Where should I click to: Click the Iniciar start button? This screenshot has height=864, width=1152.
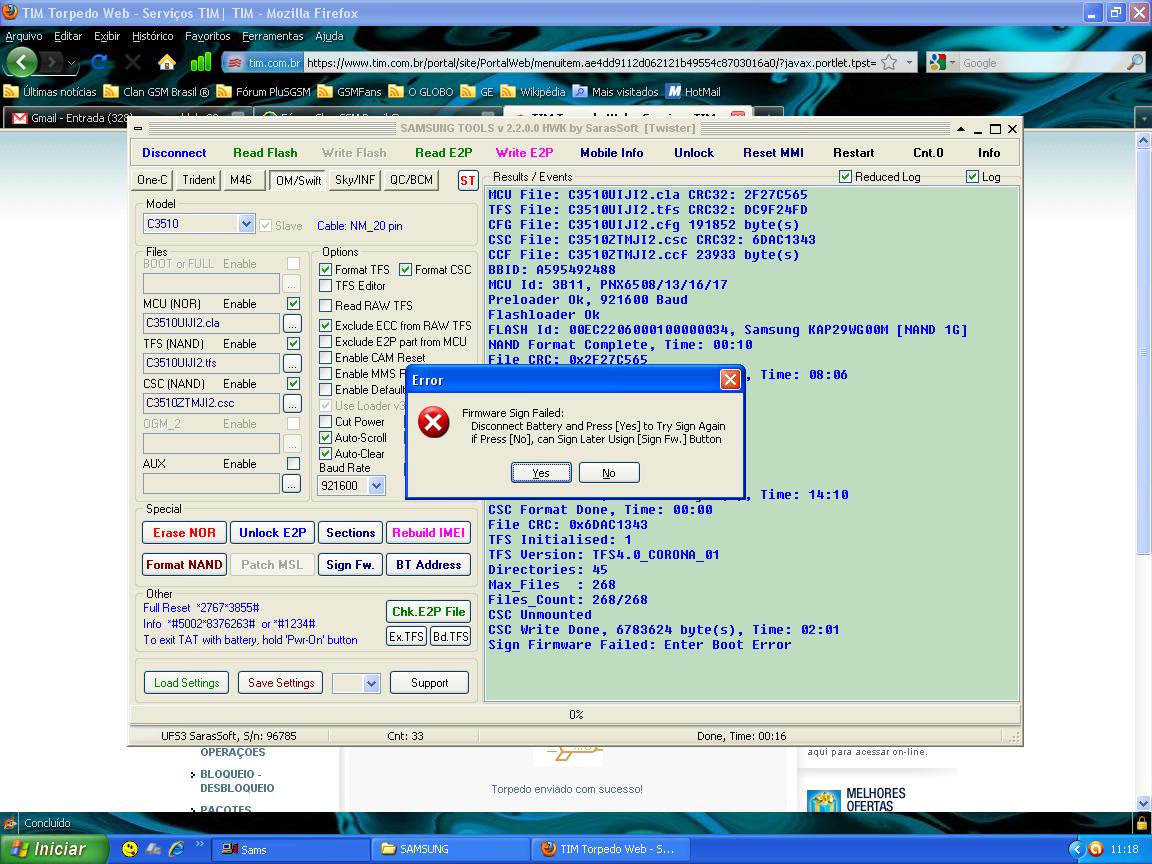tap(53, 849)
